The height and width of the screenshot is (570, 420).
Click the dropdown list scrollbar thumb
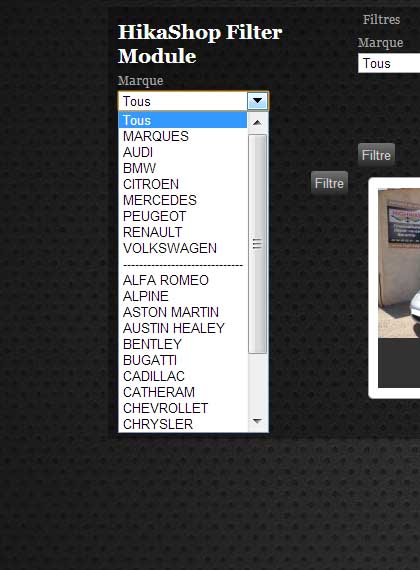coord(257,244)
